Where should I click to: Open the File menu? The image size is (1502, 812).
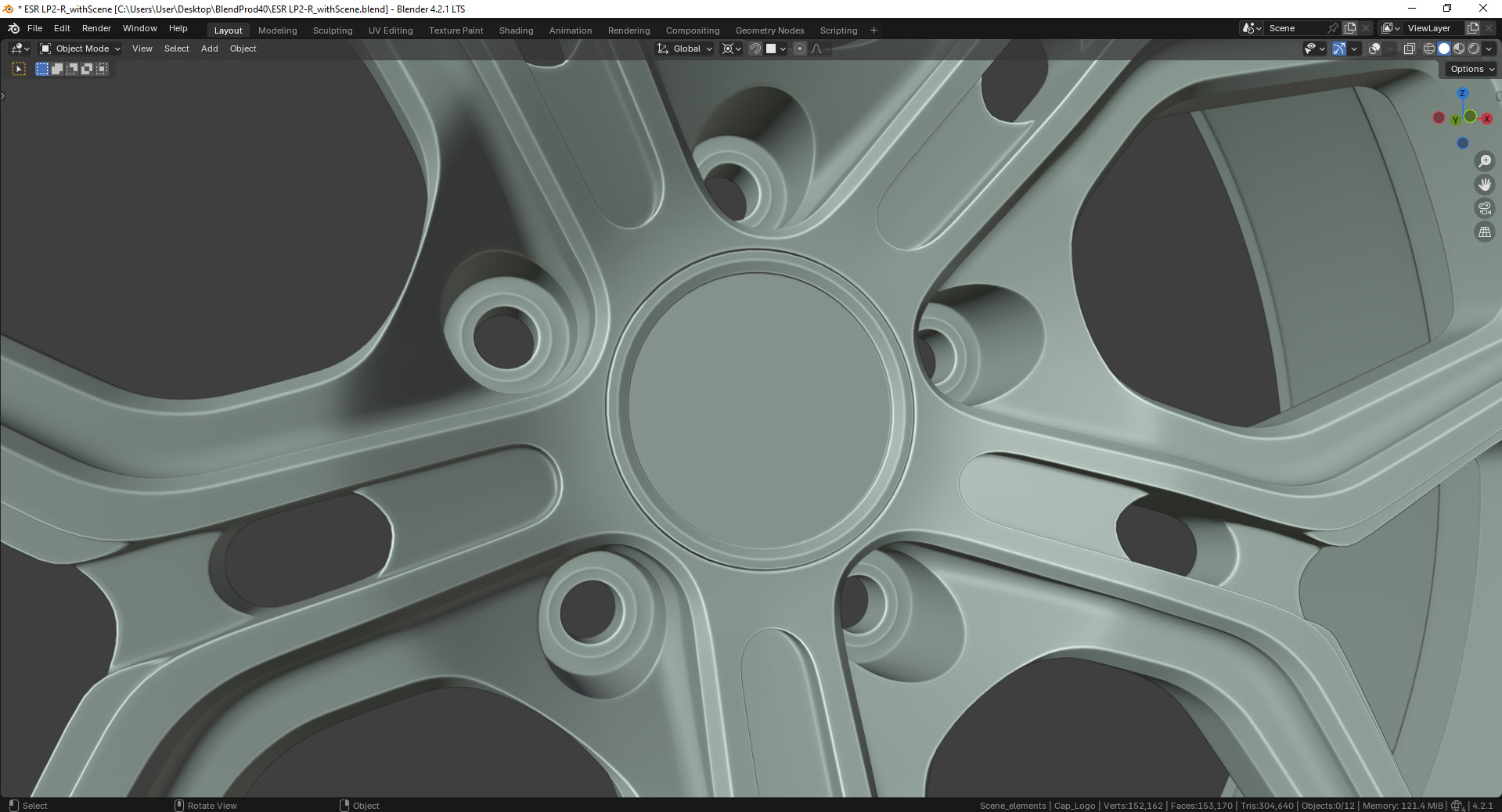pyautogui.click(x=34, y=28)
